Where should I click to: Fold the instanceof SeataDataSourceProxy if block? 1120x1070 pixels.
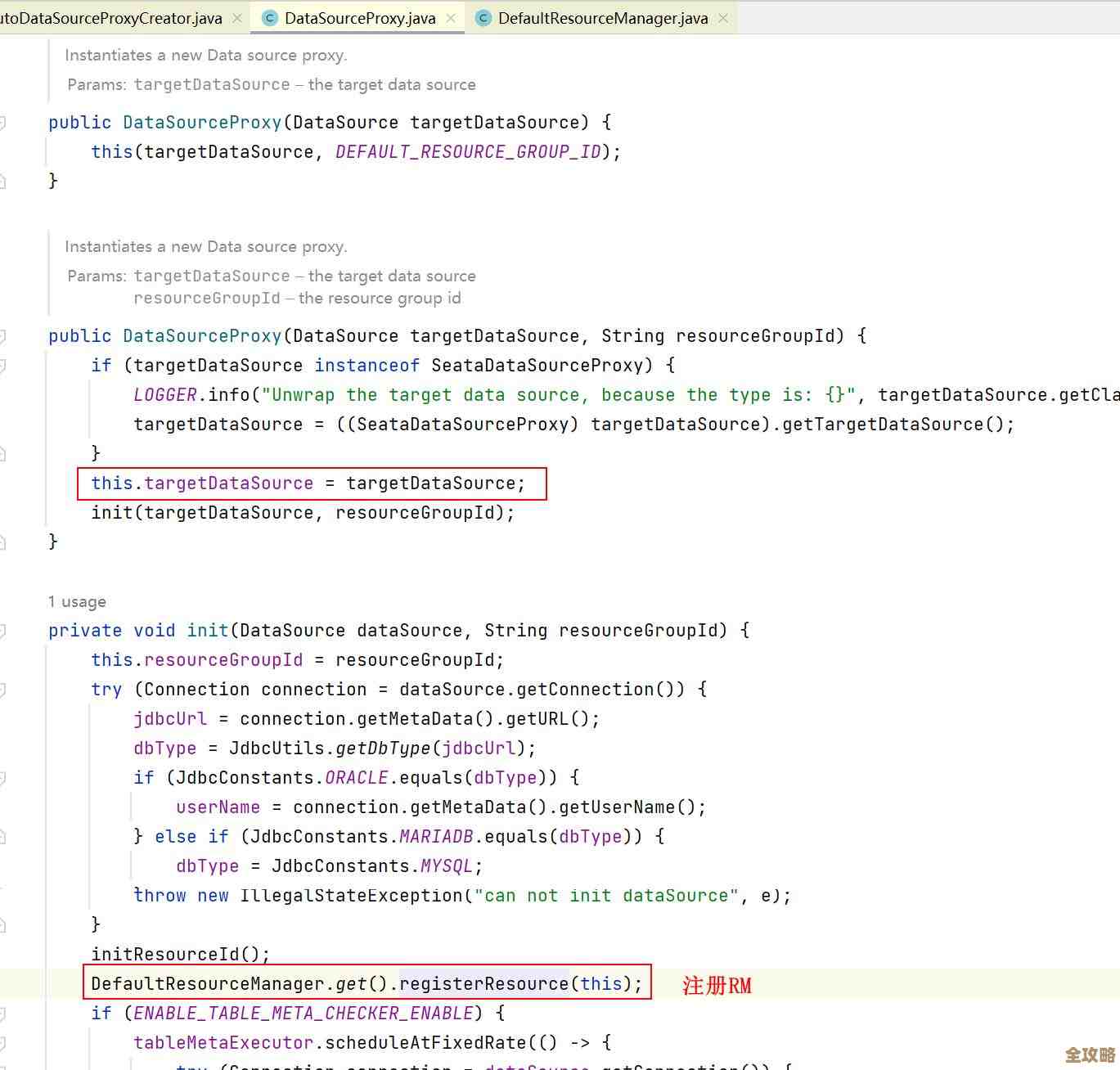point(2,366)
